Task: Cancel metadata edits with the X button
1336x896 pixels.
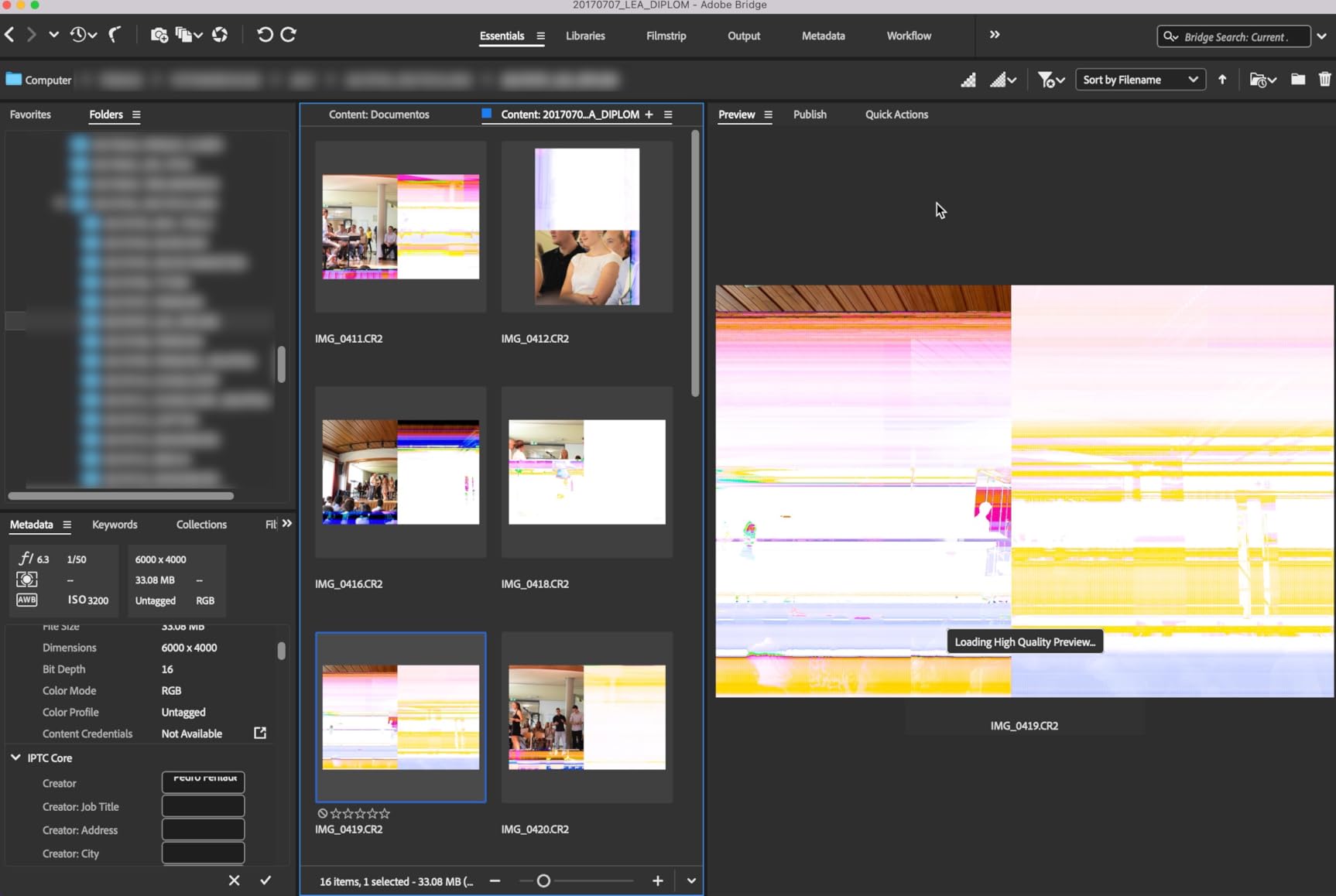Action: pyautogui.click(x=234, y=881)
